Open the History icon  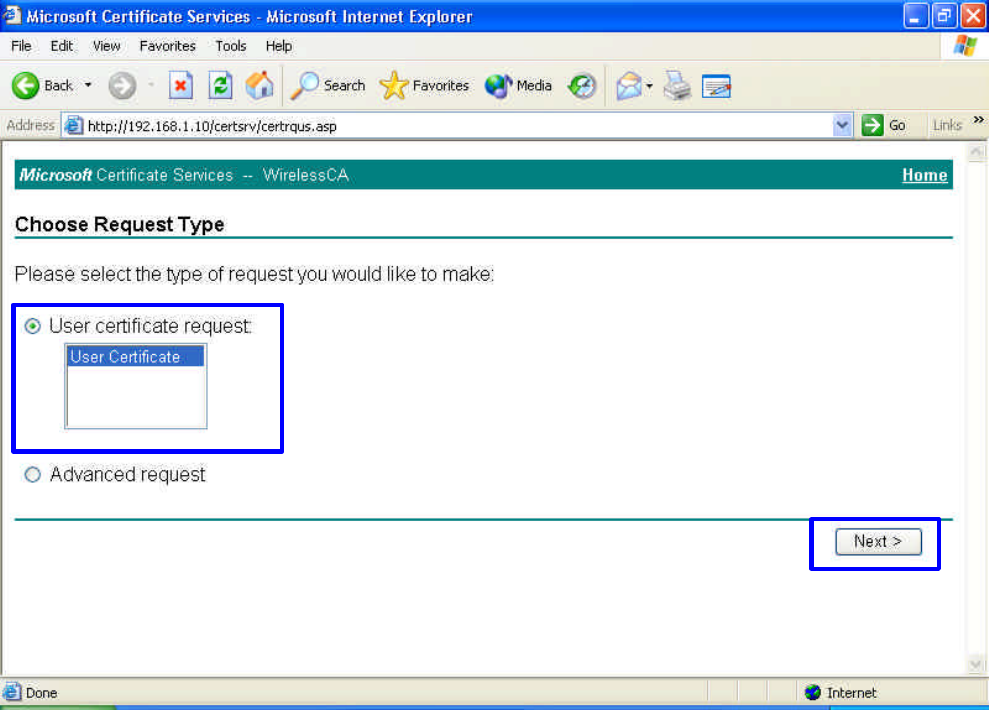point(582,86)
